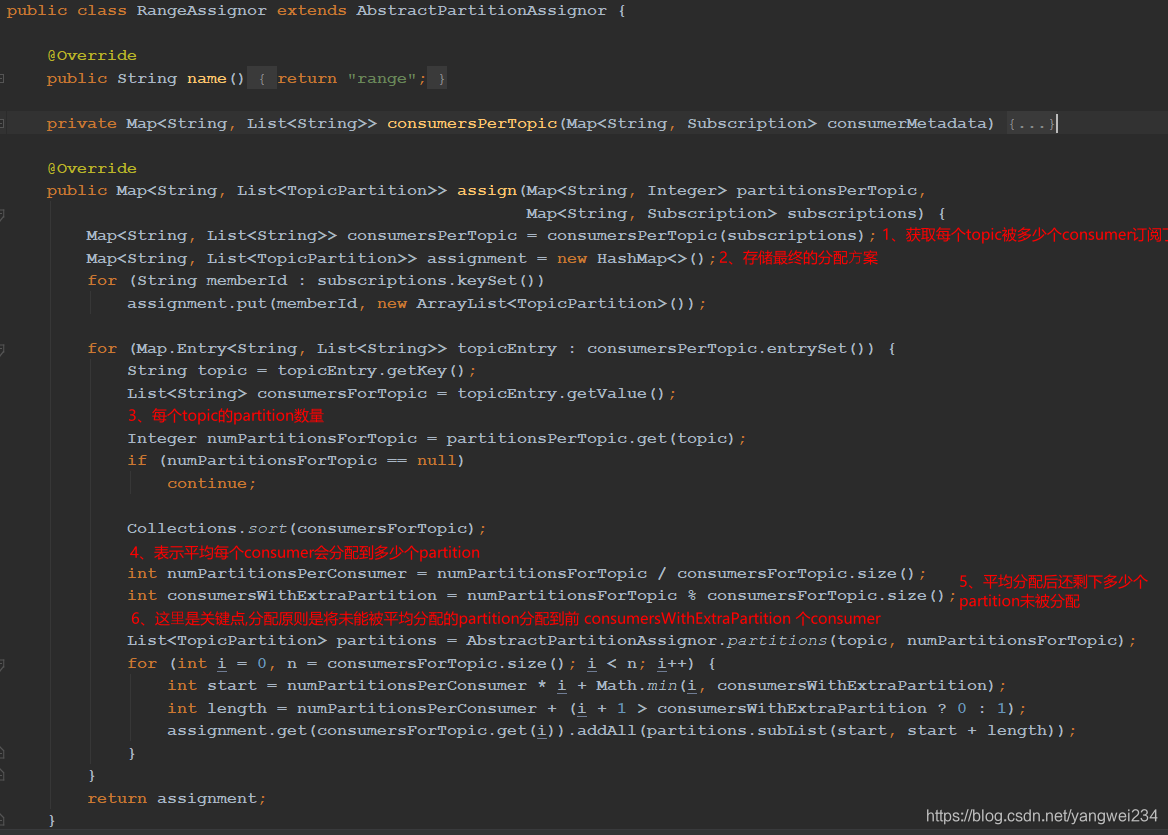Click assignment.get(consumersForTopic.get(i)) expression
The width and height of the screenshot is (1168, 835).
pyautogui.click(x=368, y=731)
